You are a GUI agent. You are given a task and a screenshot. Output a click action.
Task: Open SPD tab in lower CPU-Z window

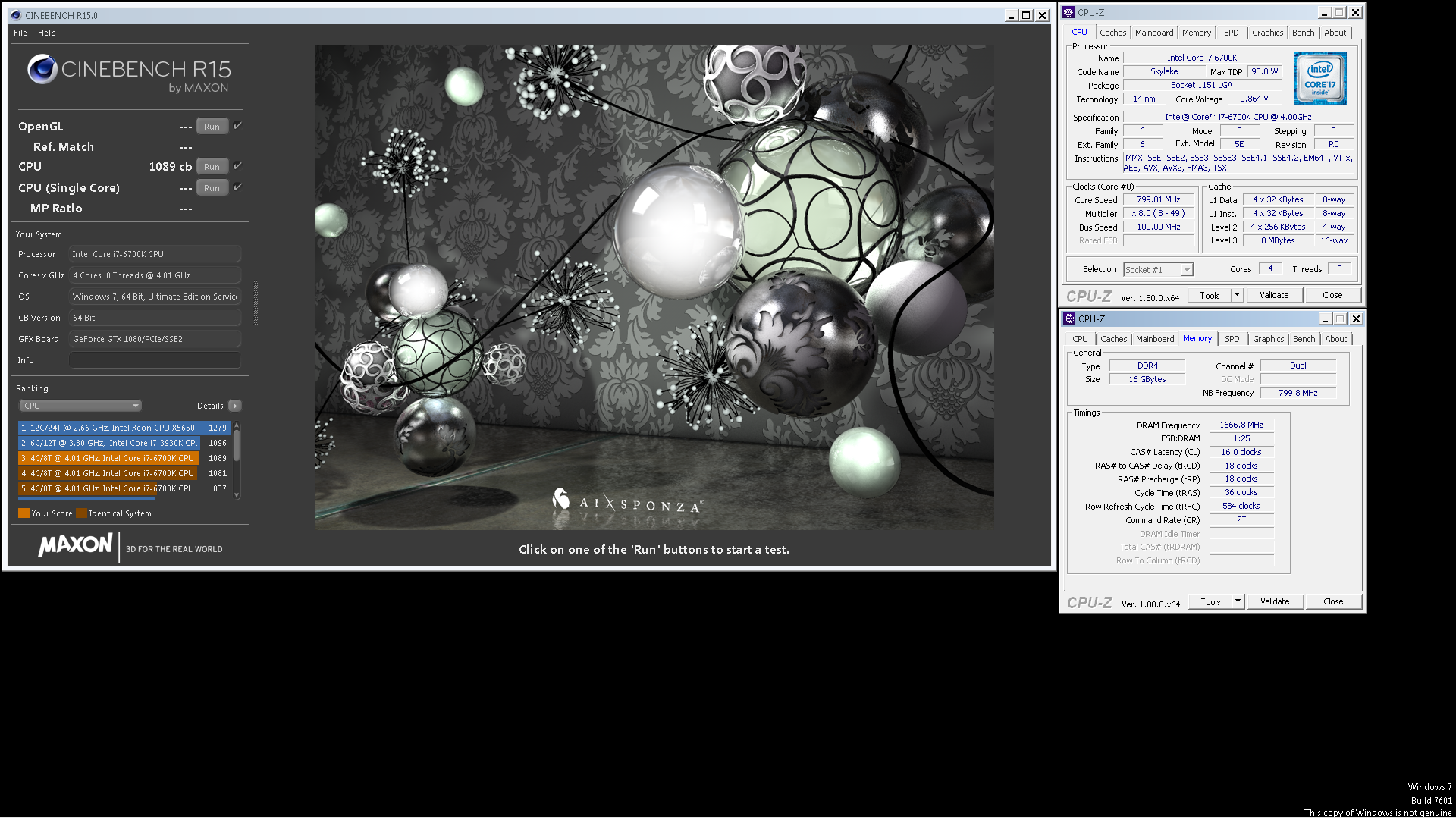pos(1232,339)
